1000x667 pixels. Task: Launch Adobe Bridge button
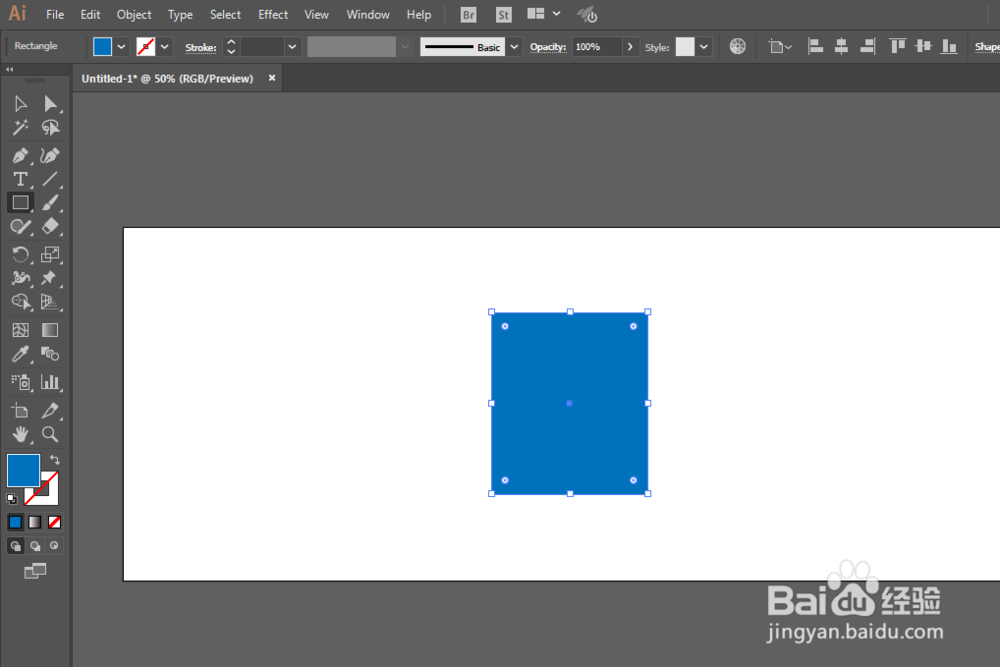point(469,15)
